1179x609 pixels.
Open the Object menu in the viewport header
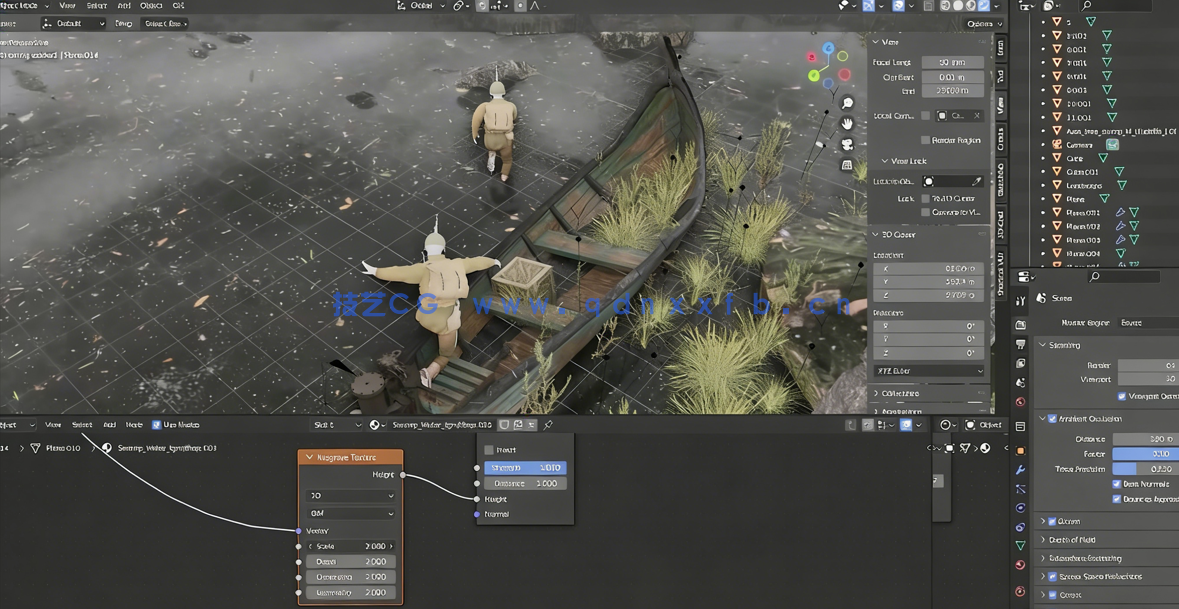point(152,5)
